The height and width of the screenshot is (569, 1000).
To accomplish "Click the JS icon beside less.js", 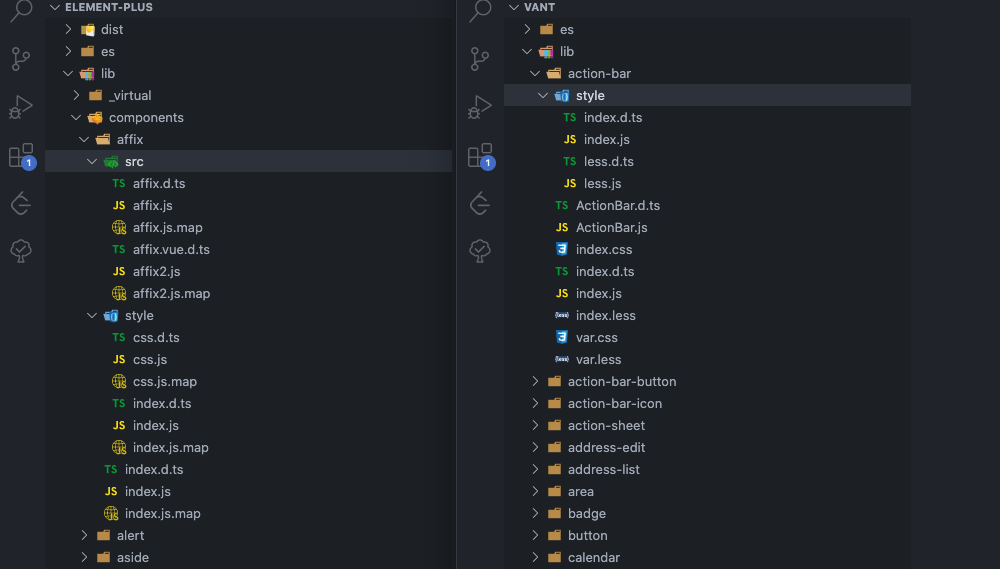I will pos(570,183).
